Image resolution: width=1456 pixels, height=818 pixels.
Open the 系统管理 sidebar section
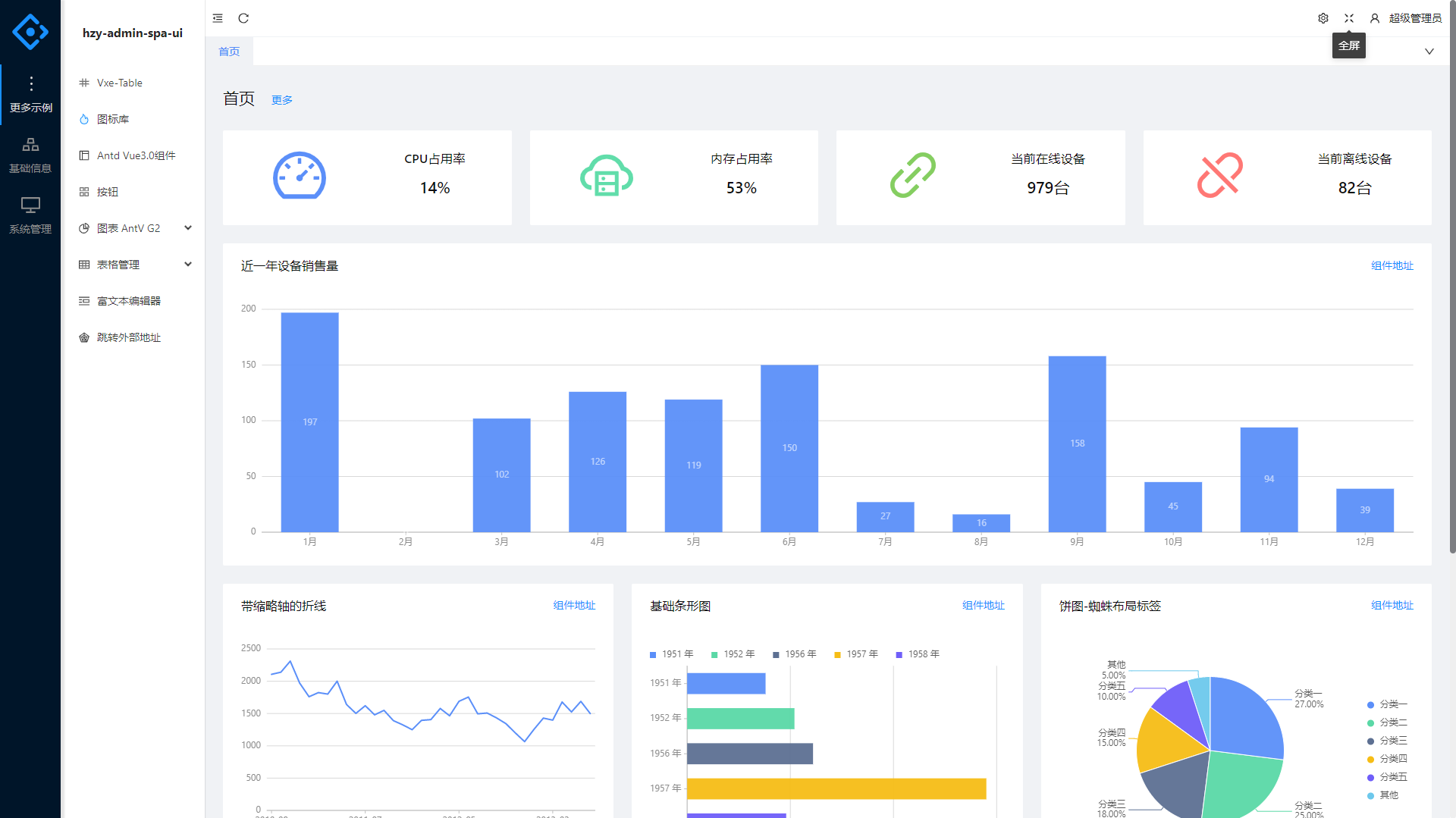pyautogui.click(x=30, y=215)
